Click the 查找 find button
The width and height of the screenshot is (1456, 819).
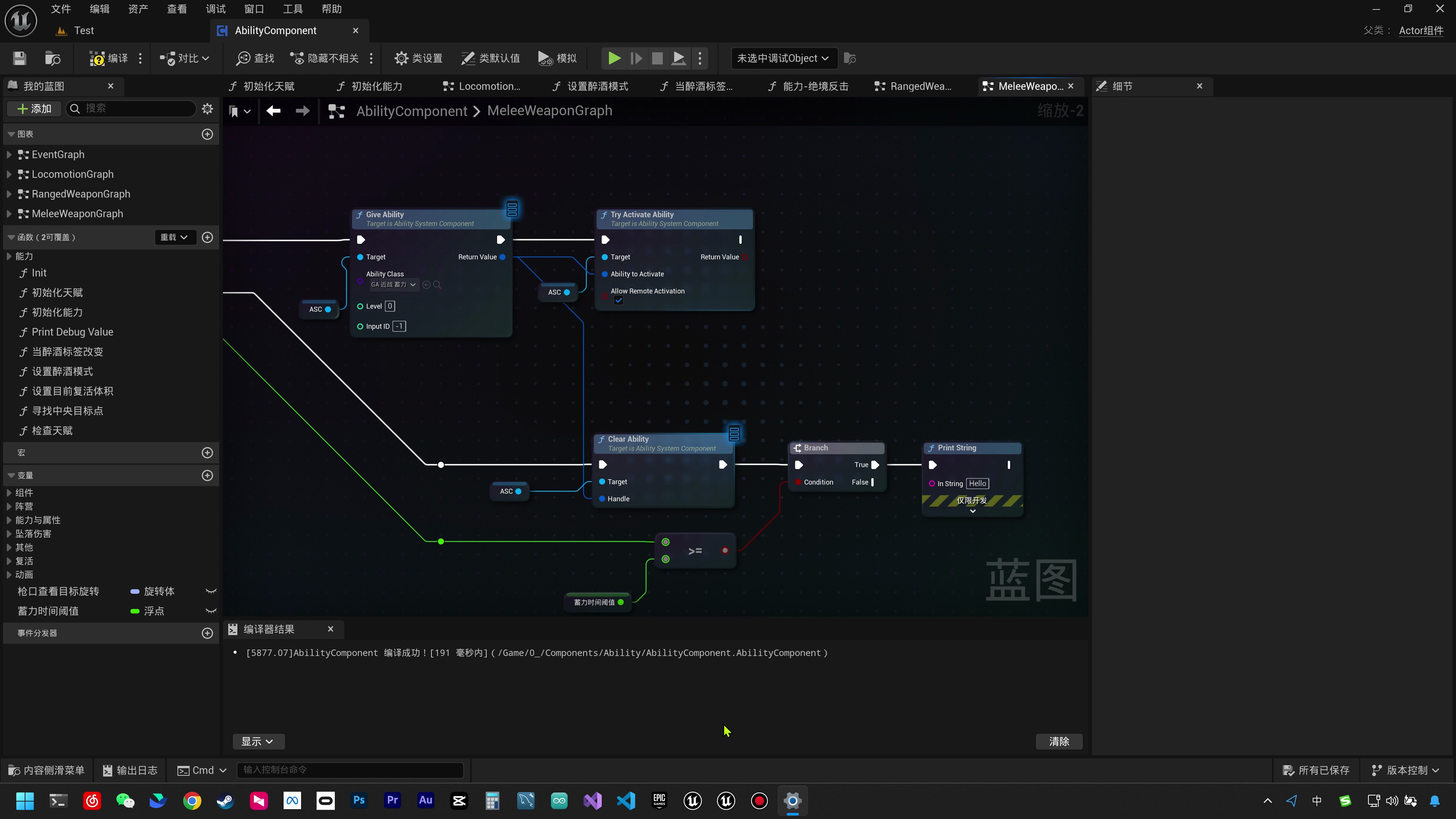(256, 58)
